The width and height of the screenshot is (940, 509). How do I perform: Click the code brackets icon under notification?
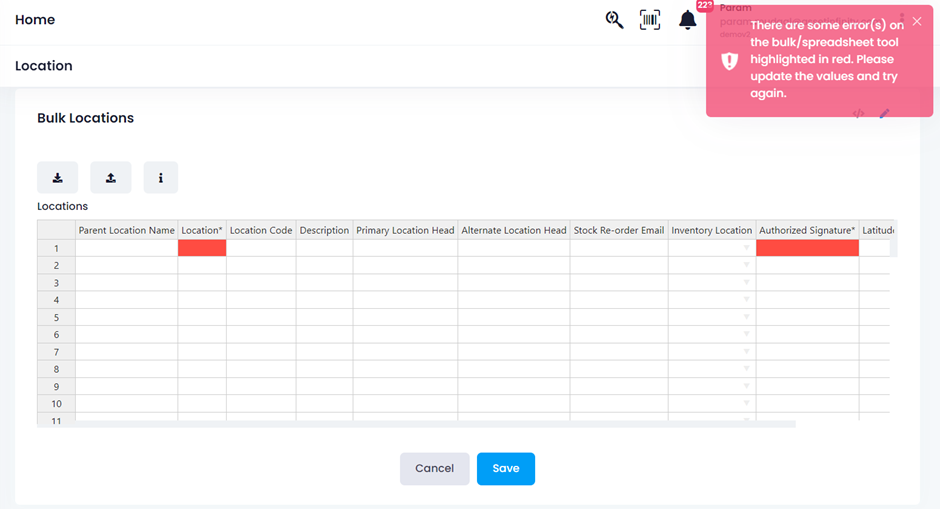858,113
